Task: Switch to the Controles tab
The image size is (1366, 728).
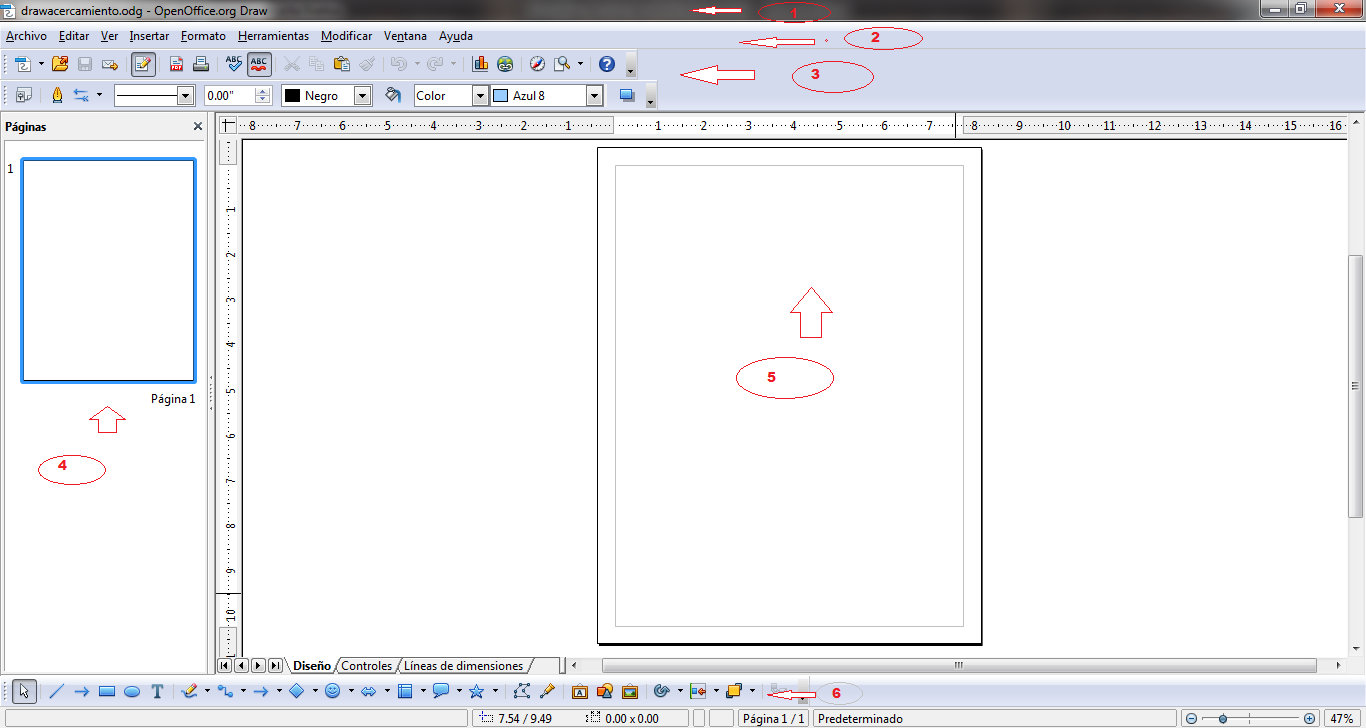Action: point(366,665)
